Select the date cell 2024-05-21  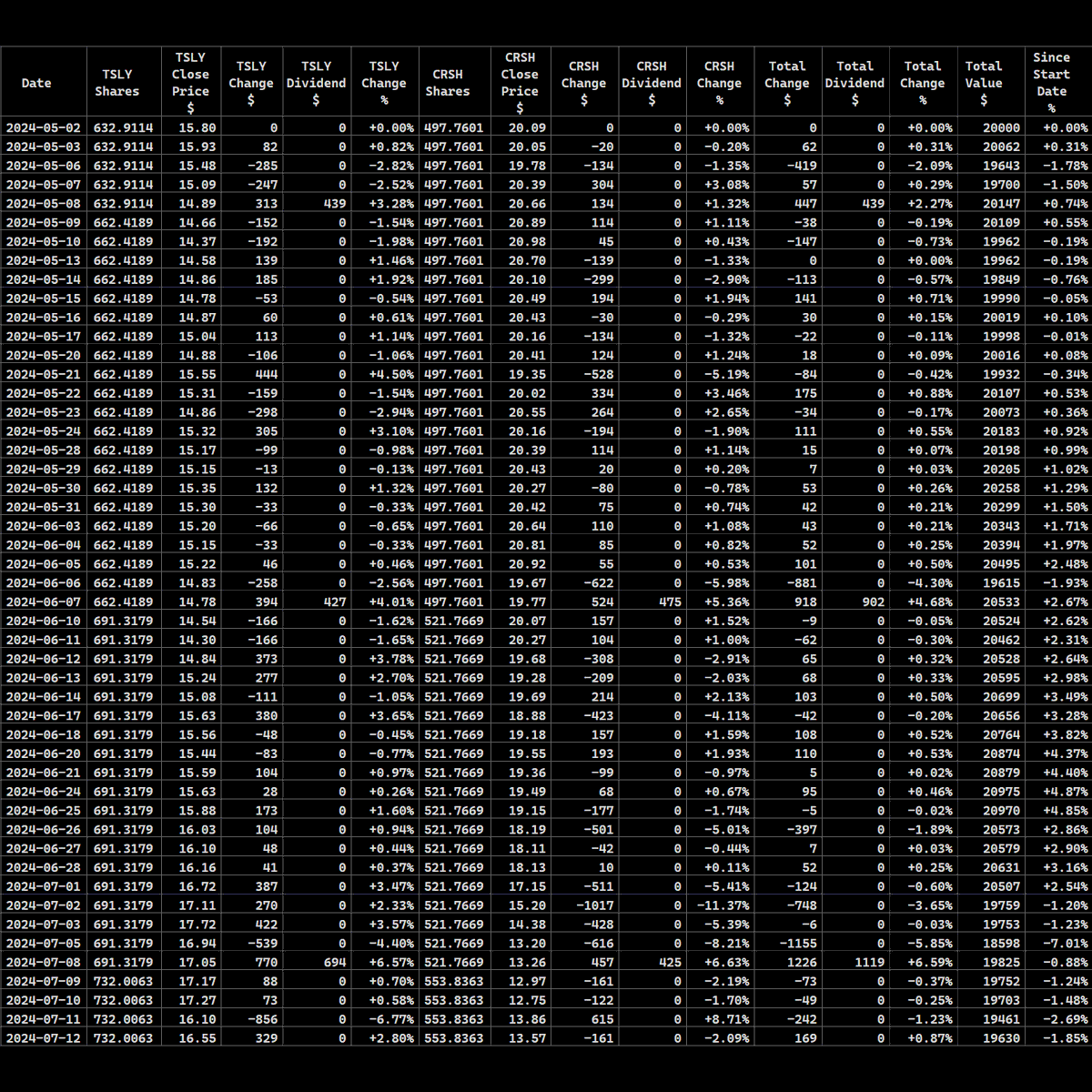(44, 375)
